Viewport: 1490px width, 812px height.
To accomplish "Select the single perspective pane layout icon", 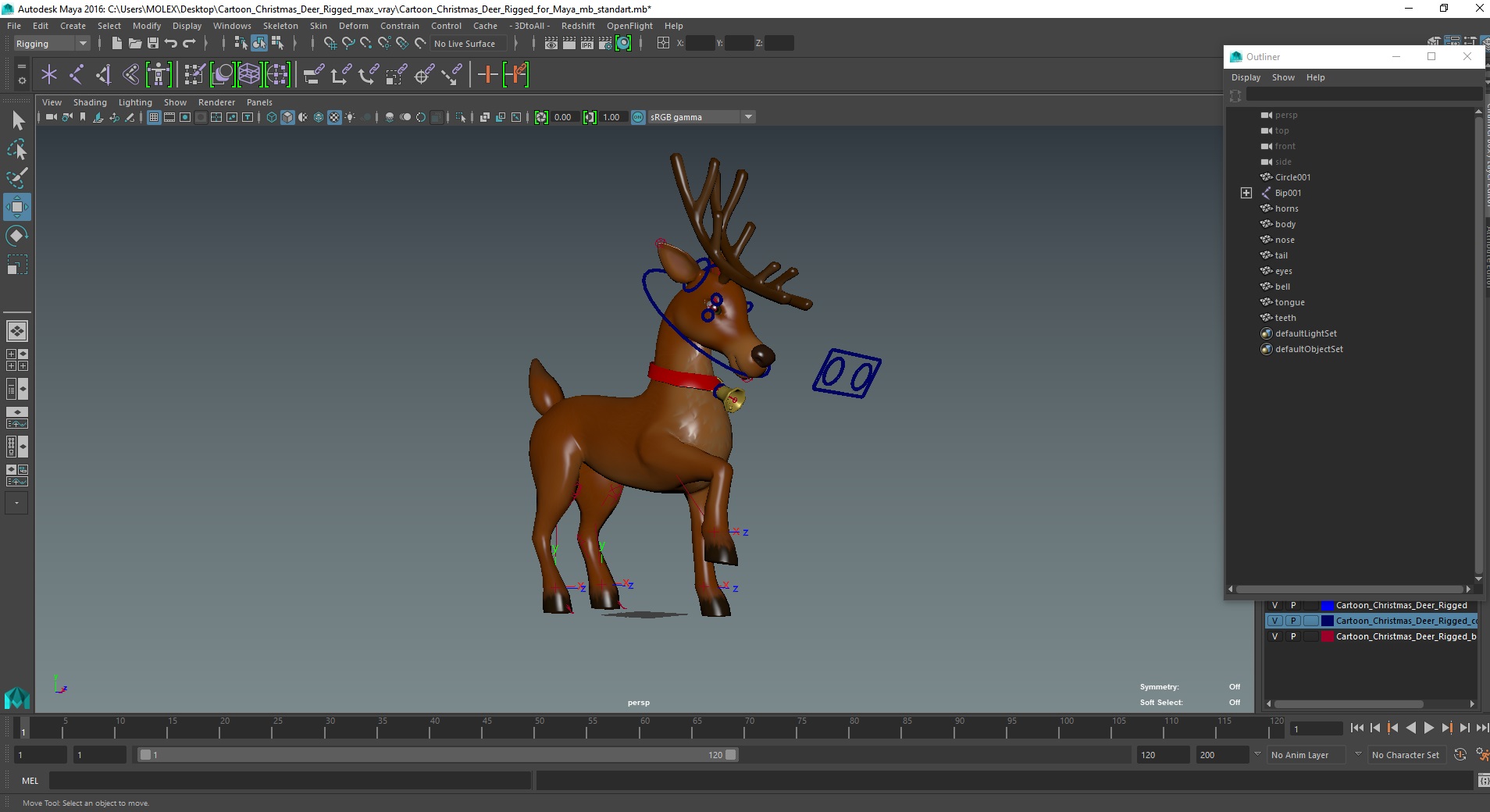I will pos(17,331).
